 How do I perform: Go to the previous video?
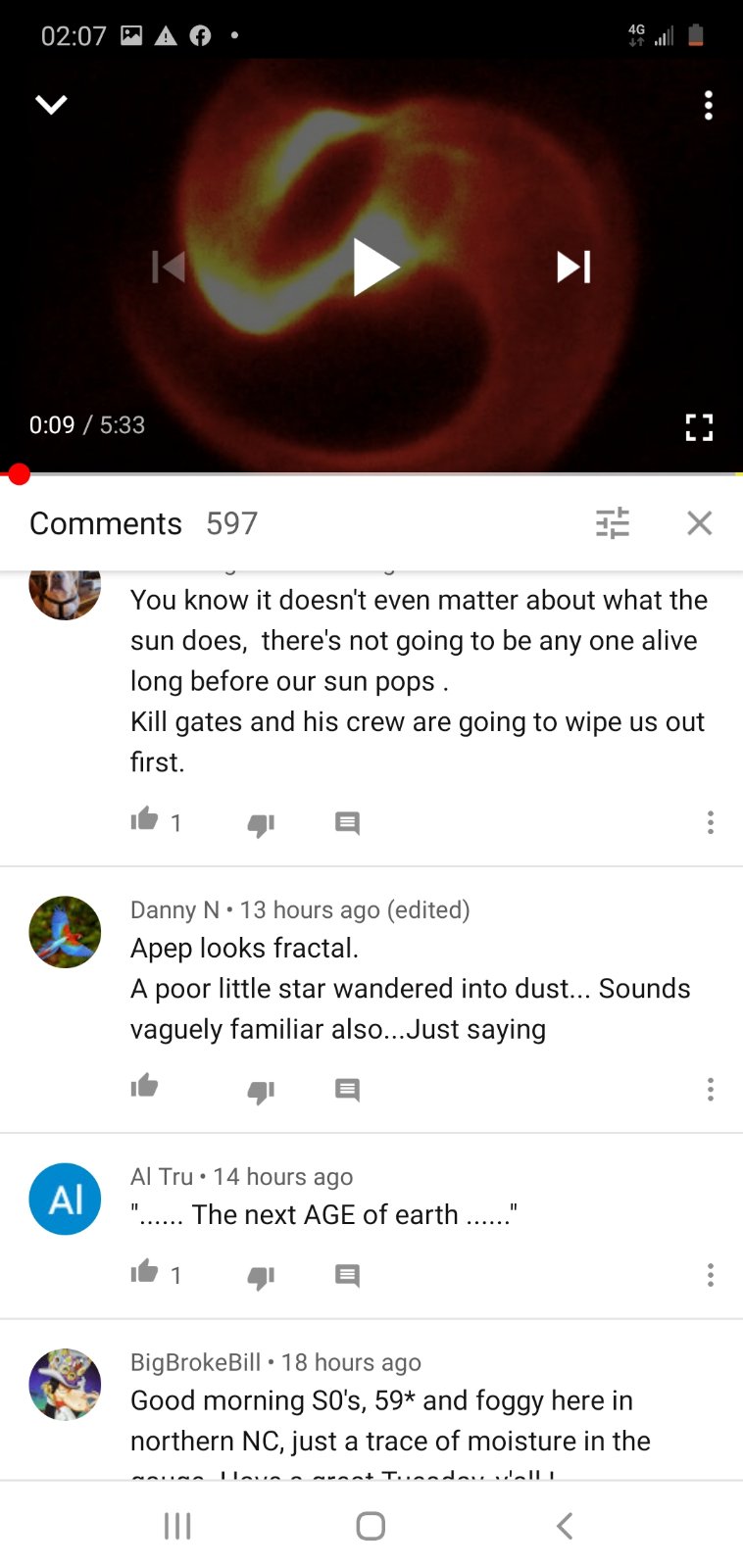point(169,267)
